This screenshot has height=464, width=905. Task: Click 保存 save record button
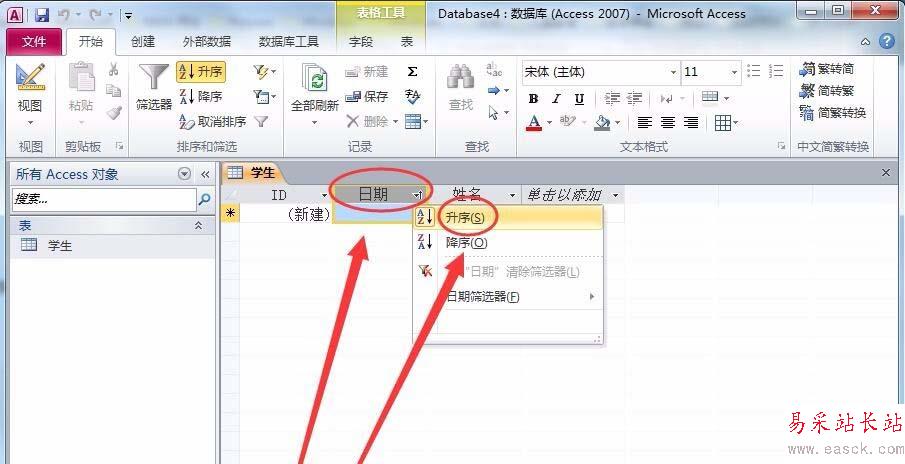coord(367,96)
